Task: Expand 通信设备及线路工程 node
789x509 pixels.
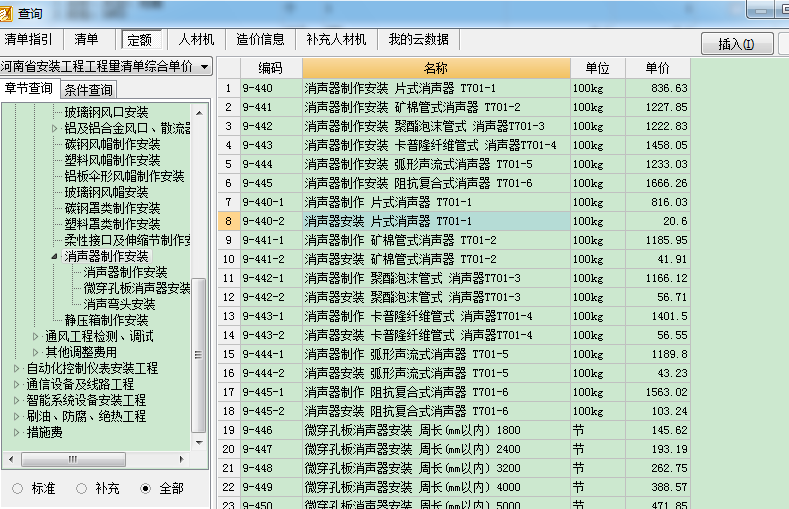Action: [16, 385]
